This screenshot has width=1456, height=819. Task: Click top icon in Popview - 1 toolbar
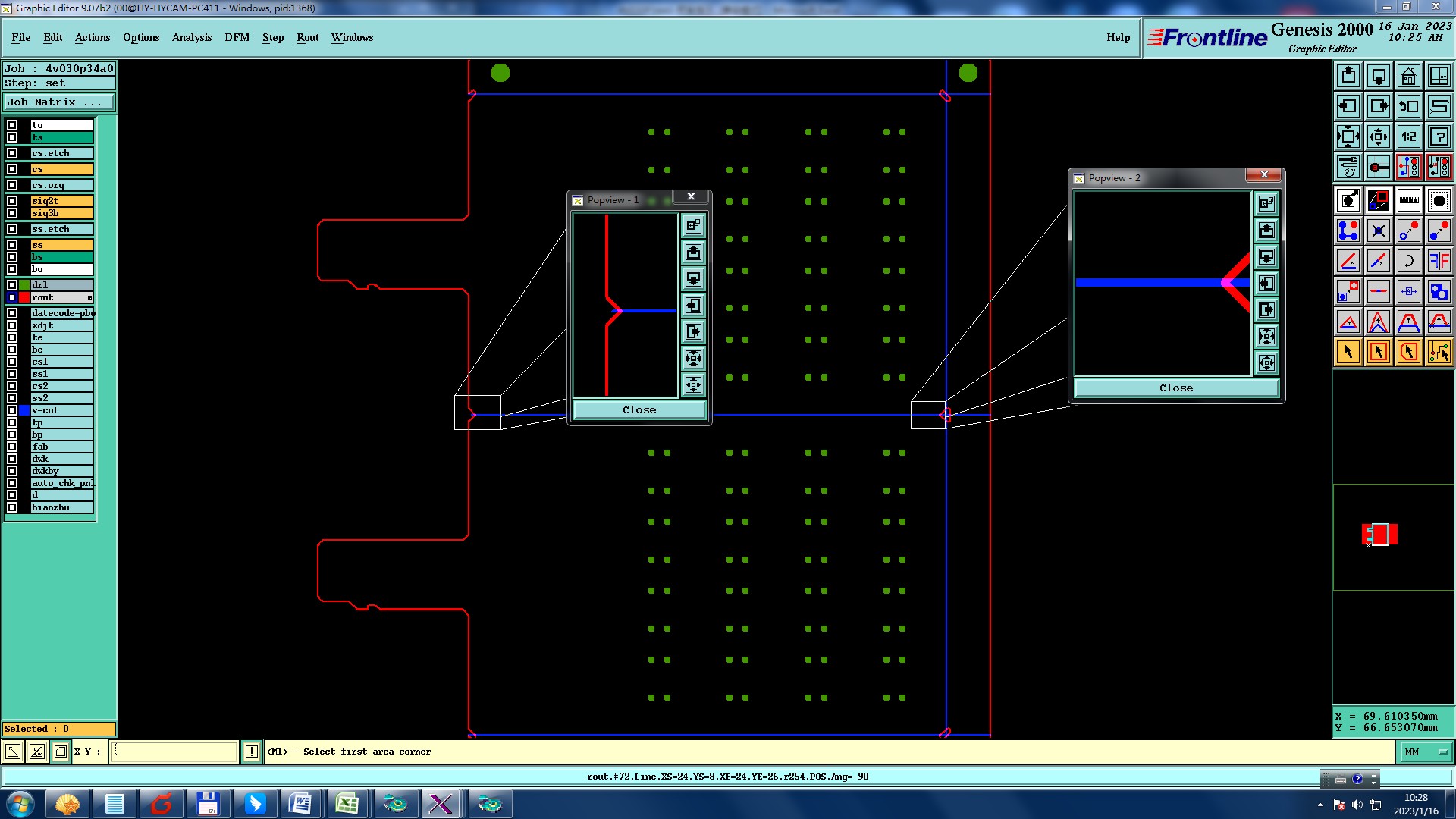click(x=693, y=225)
